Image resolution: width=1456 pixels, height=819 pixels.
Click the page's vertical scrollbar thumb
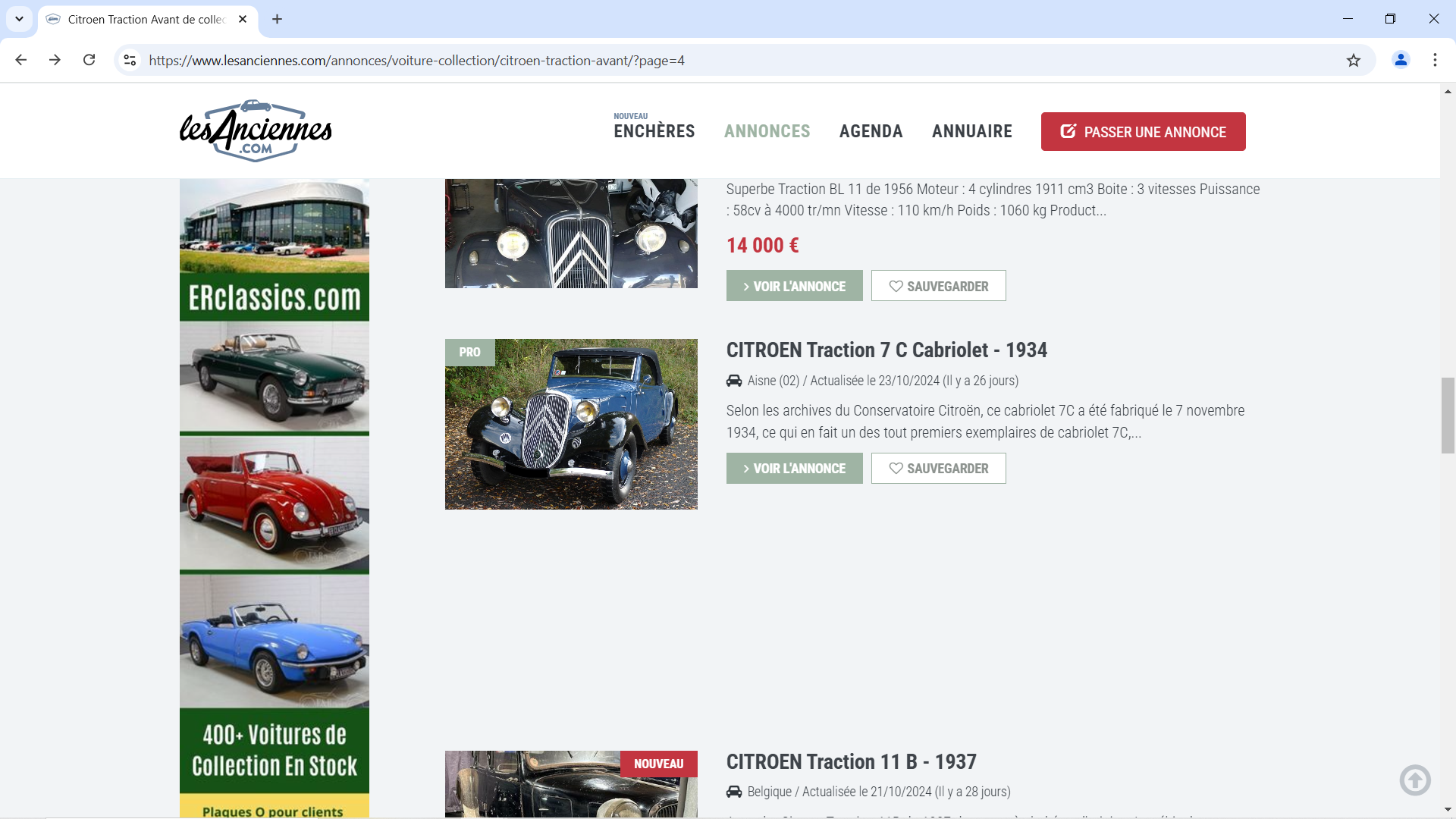click(x=1448, y=415)
